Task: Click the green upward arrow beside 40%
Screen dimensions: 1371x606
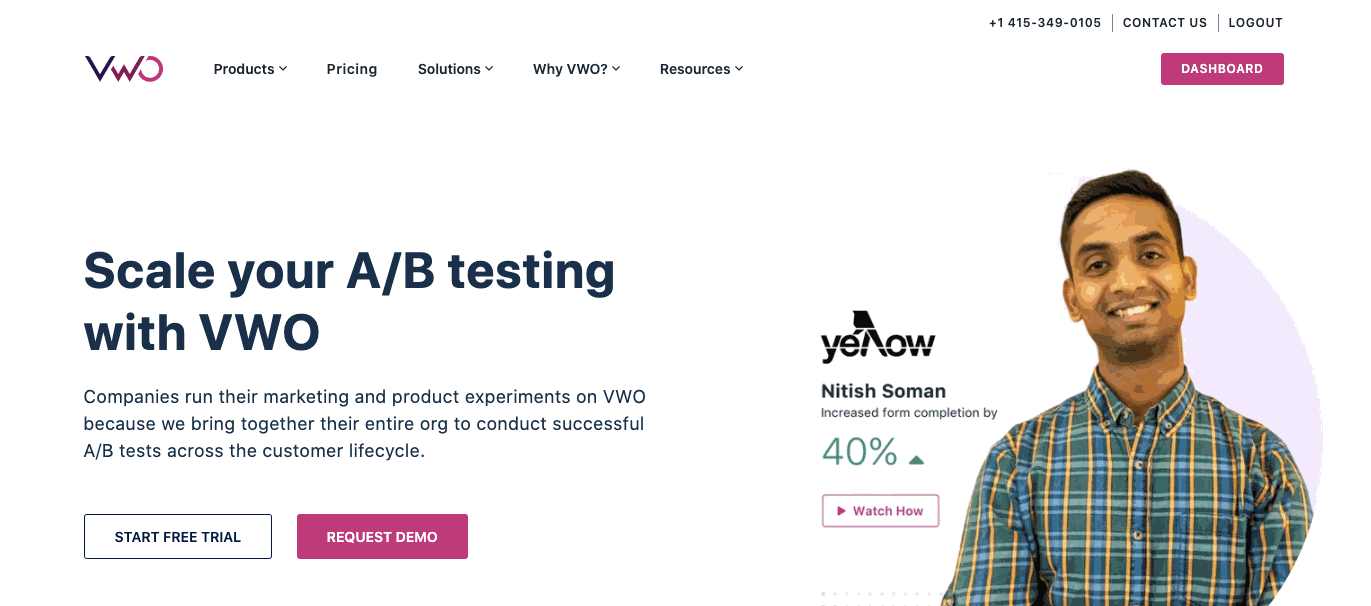Action: (x=916, y=460)
